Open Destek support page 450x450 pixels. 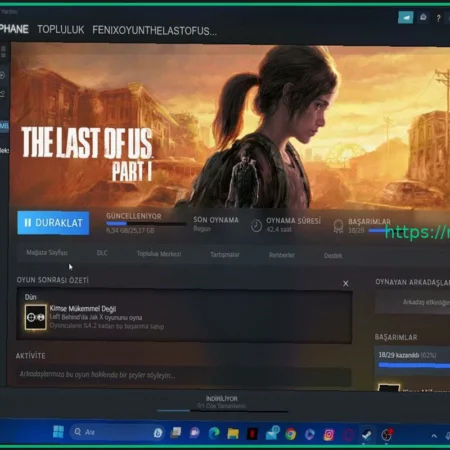[x=333, y=256]
